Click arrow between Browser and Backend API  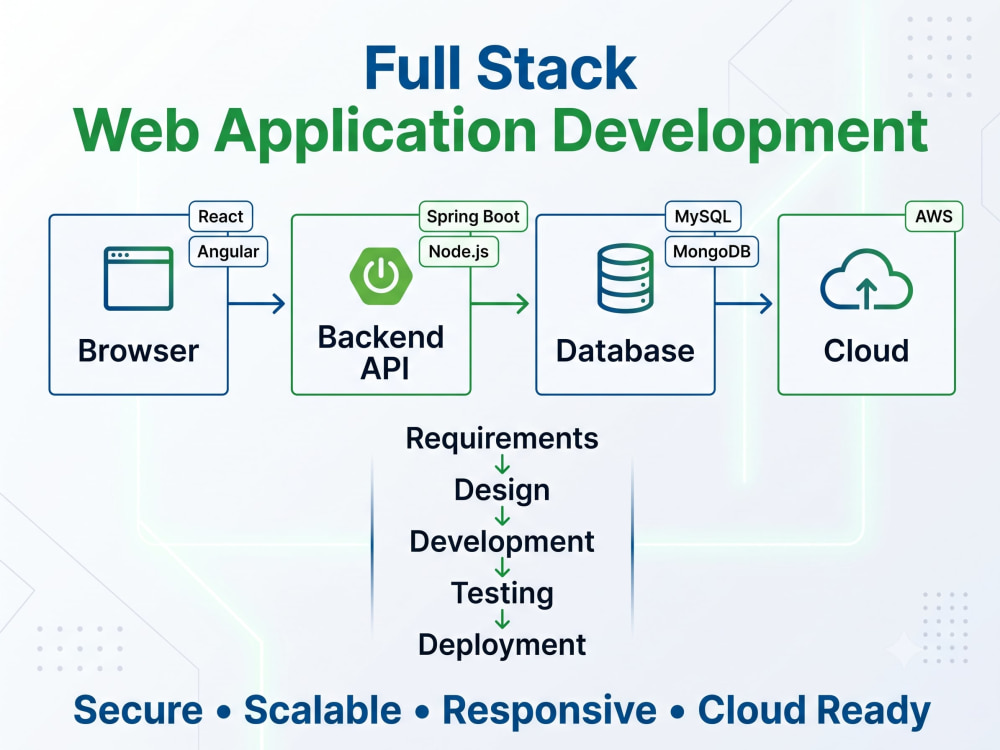[256, 304]
